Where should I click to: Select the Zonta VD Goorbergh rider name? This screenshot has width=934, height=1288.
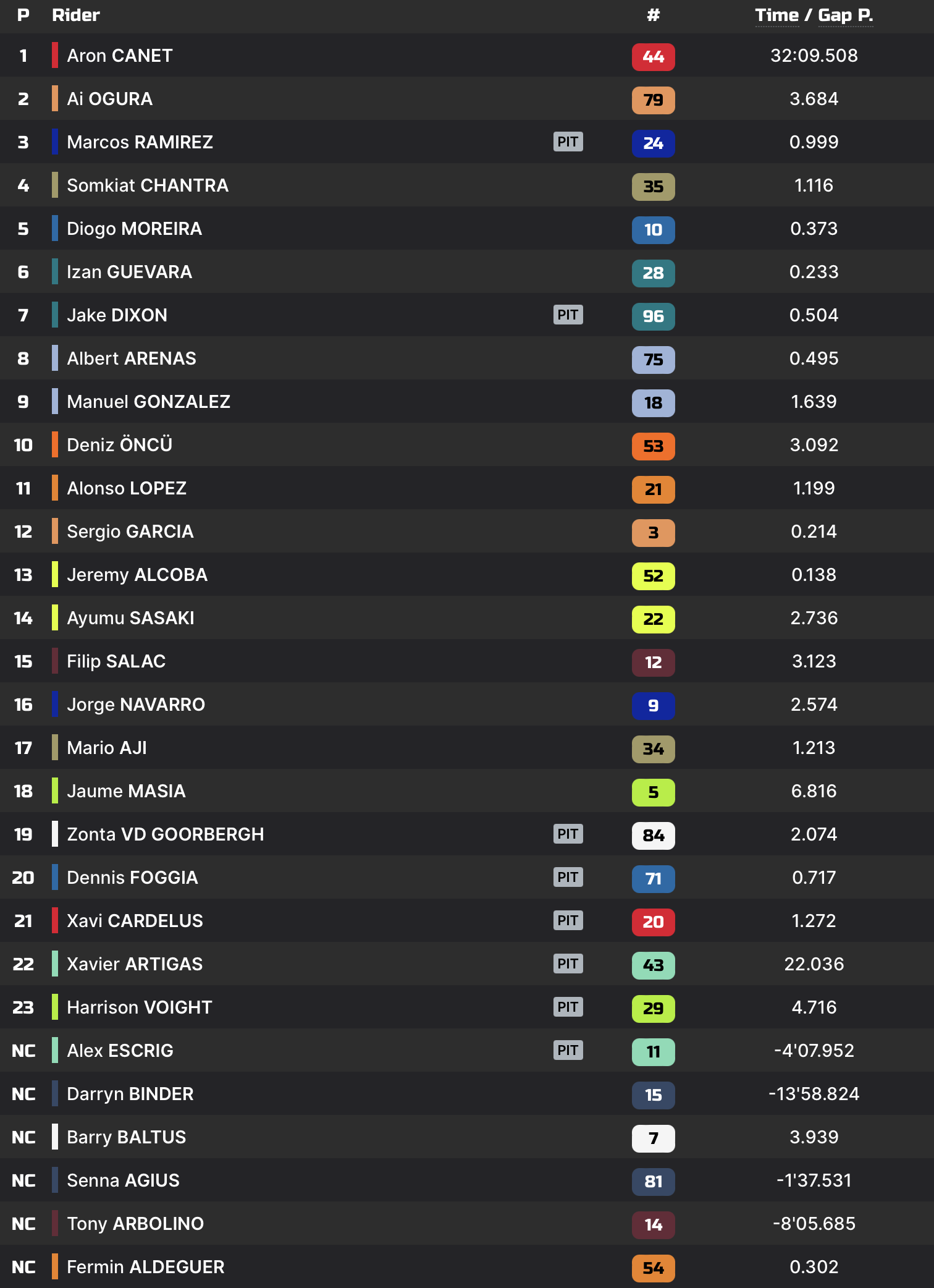pyautogui.click(x=165, y=834)
